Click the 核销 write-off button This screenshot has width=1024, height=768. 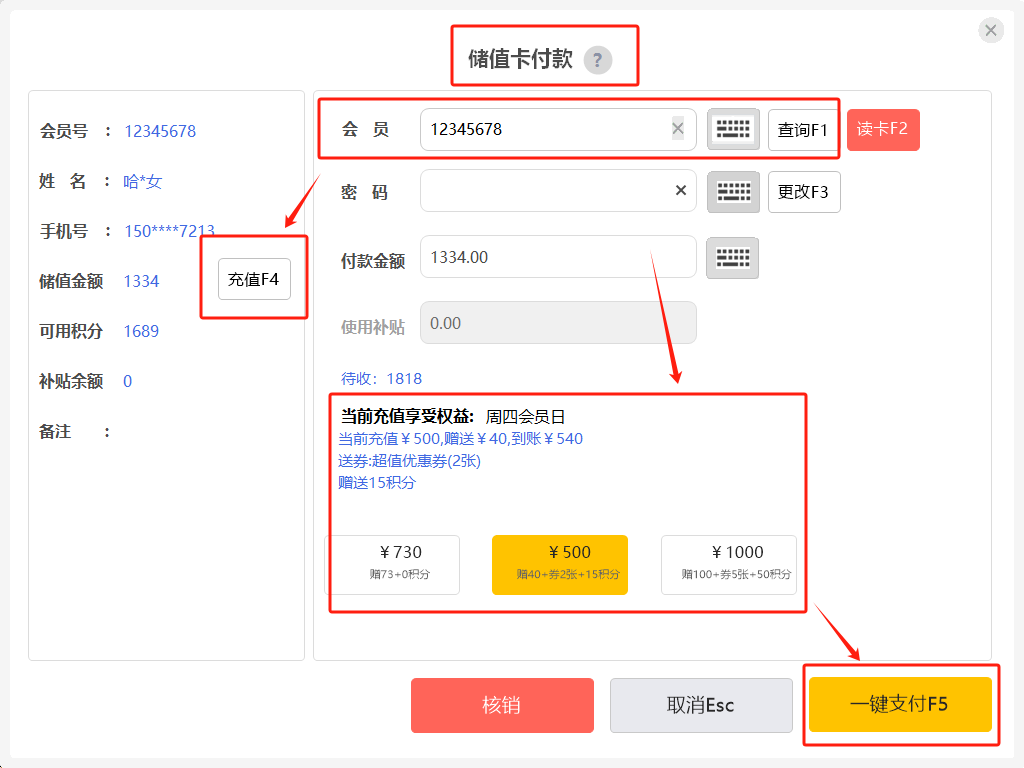point(502,705)
